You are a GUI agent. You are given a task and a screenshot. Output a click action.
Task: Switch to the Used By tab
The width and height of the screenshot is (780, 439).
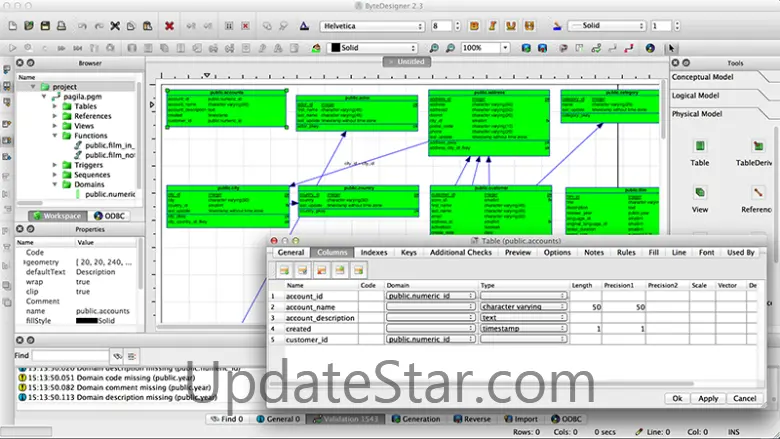pyautogui.click(x=741, y=253)
